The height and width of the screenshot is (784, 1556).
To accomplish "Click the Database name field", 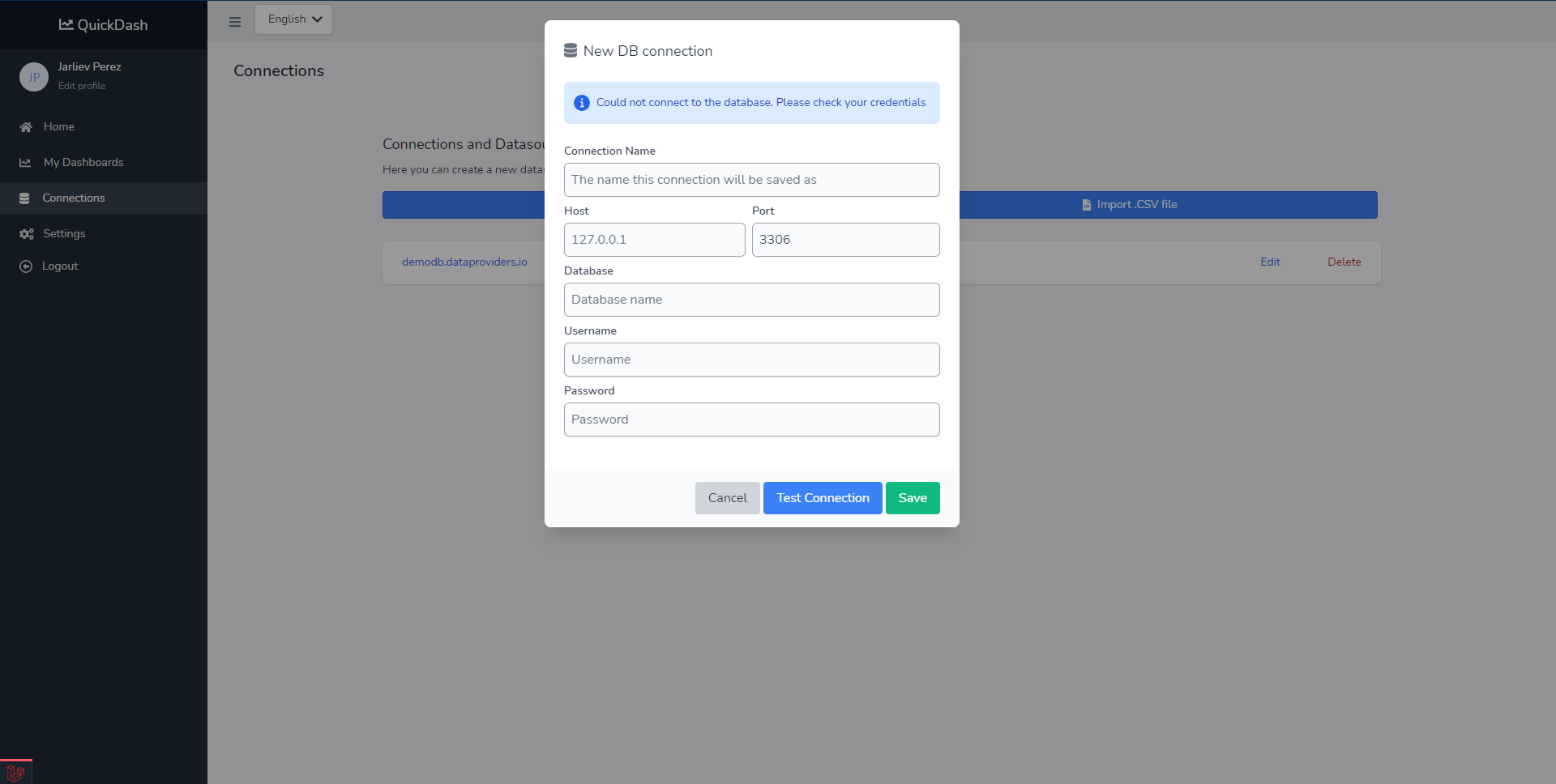I will point(751,300).
